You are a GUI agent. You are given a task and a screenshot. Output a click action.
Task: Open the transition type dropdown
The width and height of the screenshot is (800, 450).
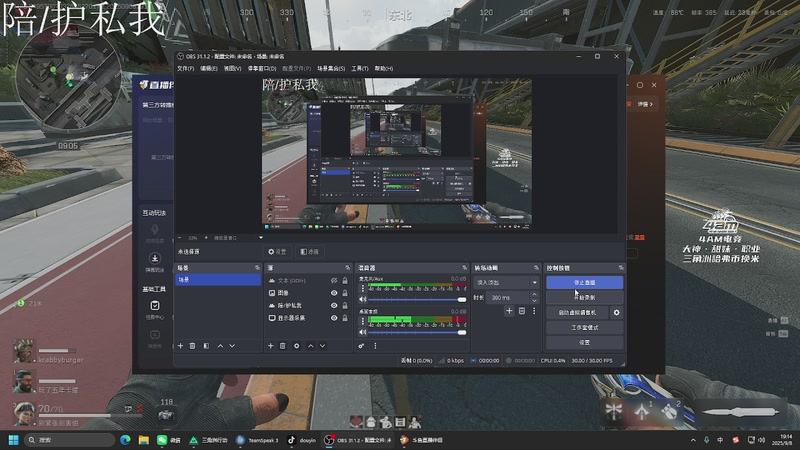[506, 282]
